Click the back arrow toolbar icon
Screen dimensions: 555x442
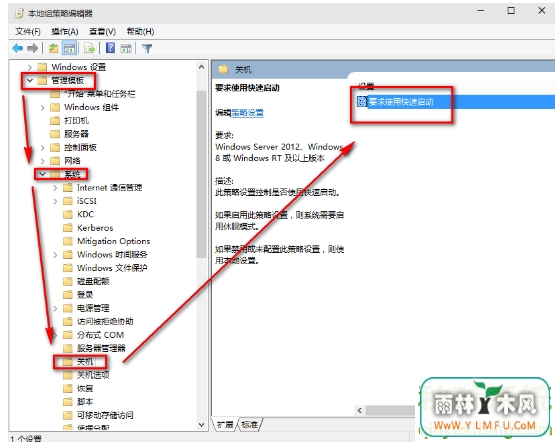point(17,48)
